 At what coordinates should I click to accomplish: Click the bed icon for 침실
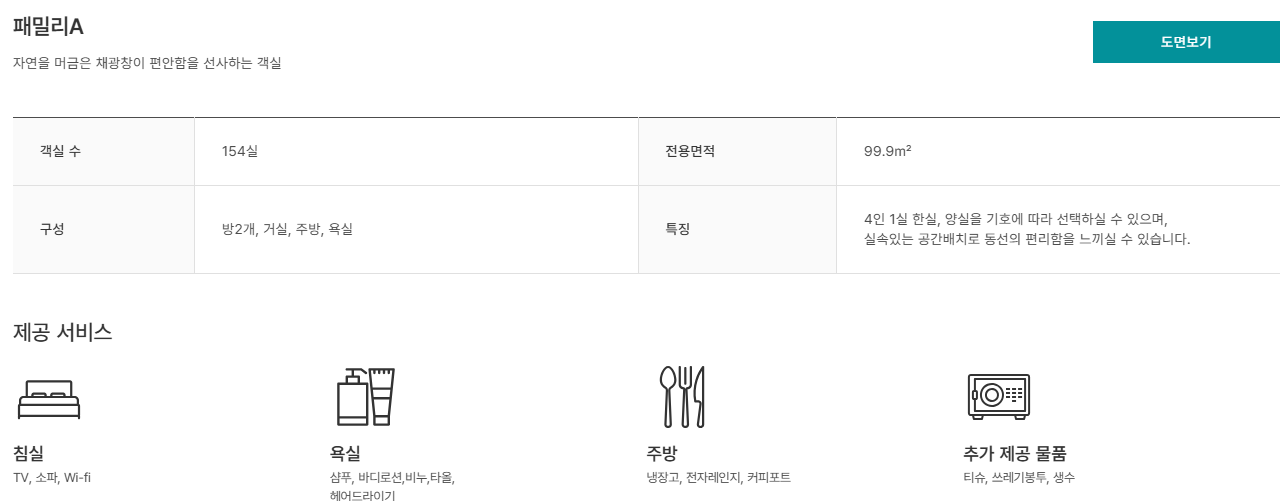(49, 399)
